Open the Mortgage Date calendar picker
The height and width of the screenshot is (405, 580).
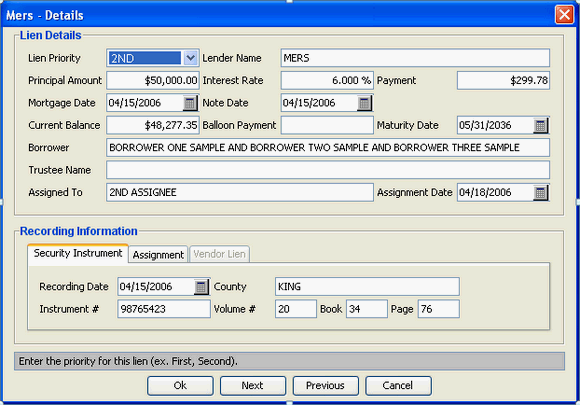click(x=190, y=103)
